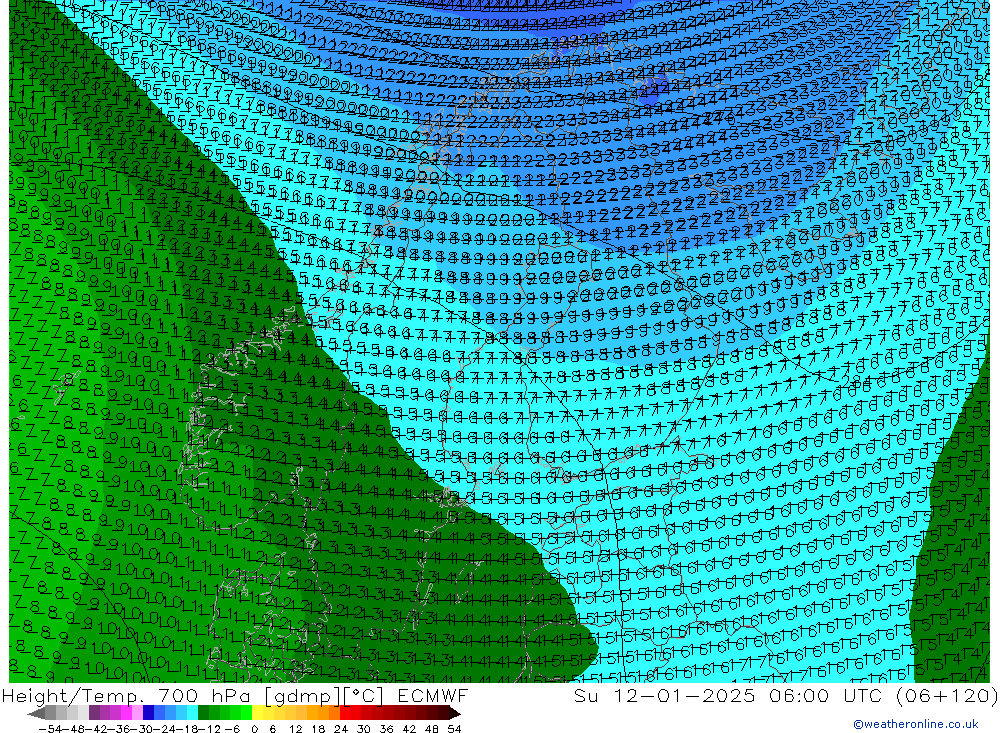The width and height of the screenshot is (1000, 733).
Task: Click the '36' positive scale label
Action: pos(386,729)
